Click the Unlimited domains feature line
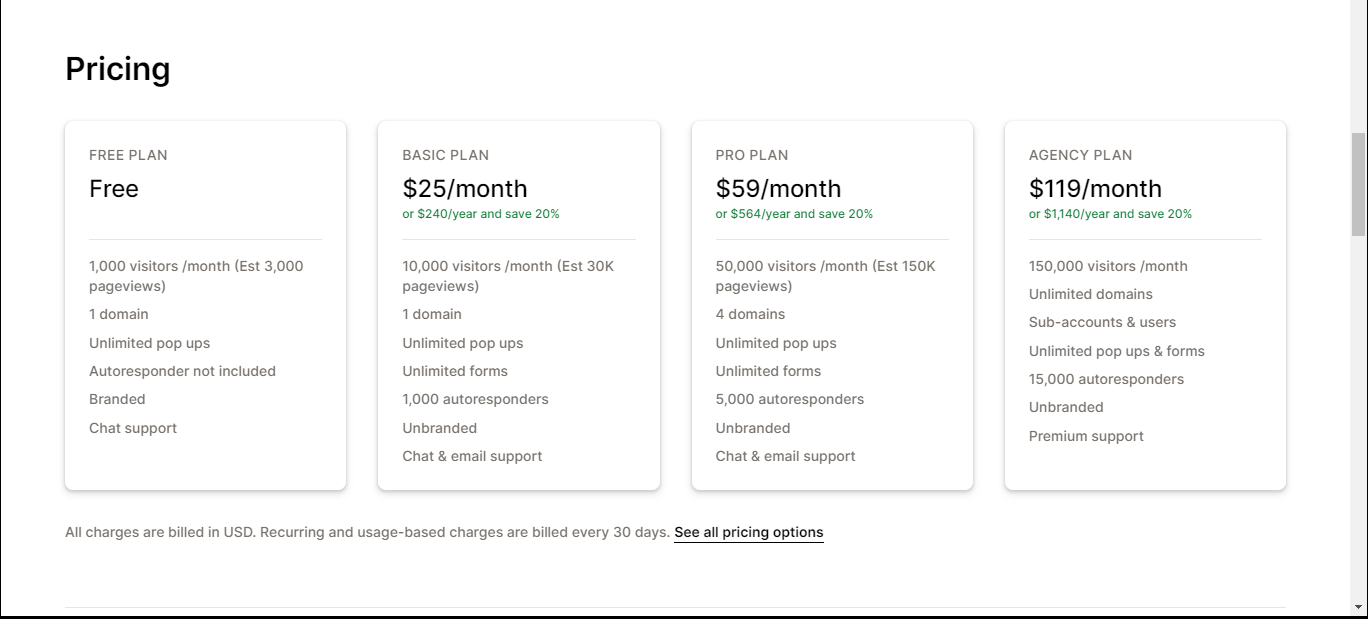This screenshot has width=1368, height=619. pyautogui.click(x=1090, y=294)
